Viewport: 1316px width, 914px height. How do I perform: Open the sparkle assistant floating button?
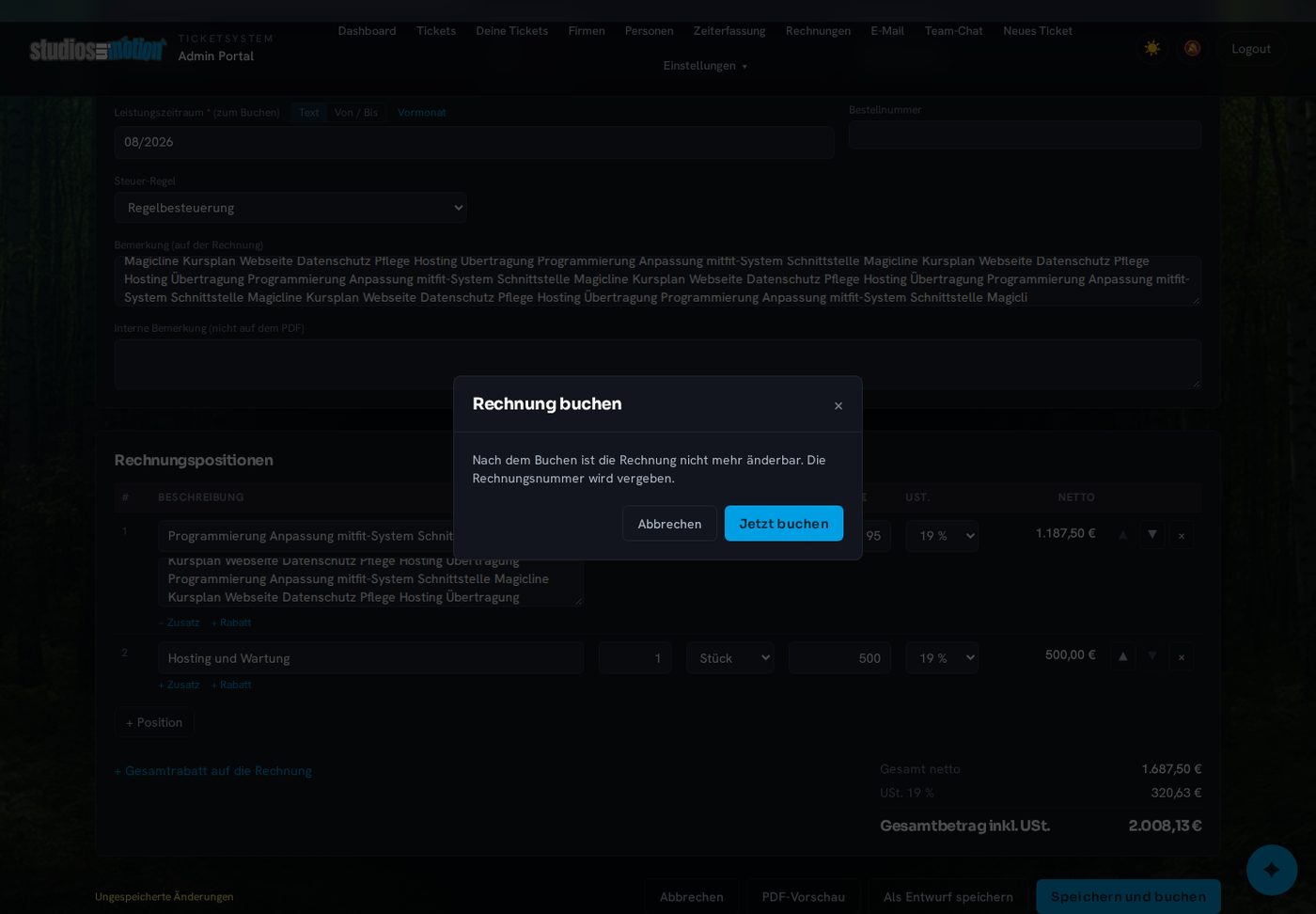1272,870
